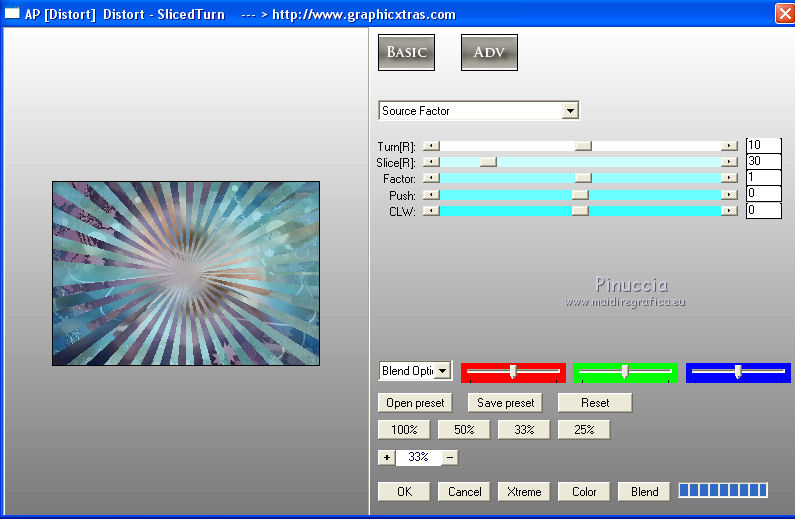Click the Open preset button
Viewport: 795px width, 519px height.
[415, 403]
